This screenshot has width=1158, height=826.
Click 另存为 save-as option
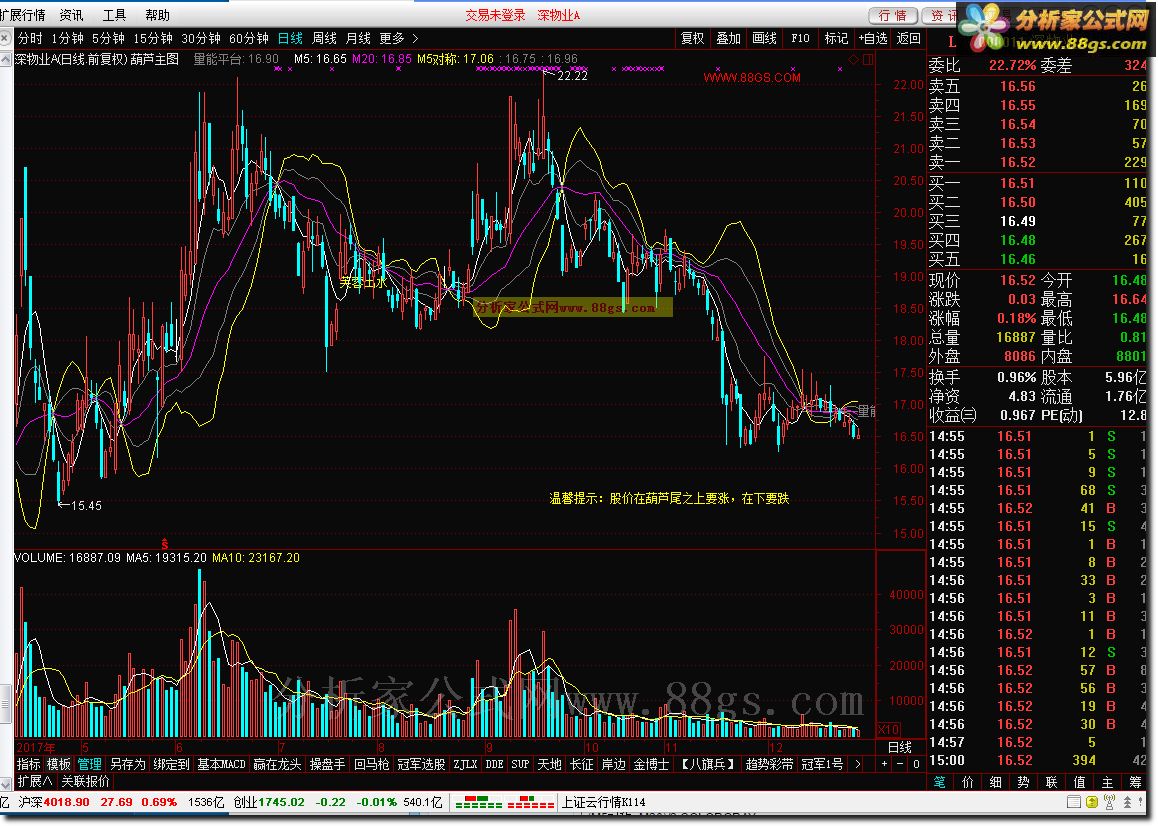click(x=127, y=764)
